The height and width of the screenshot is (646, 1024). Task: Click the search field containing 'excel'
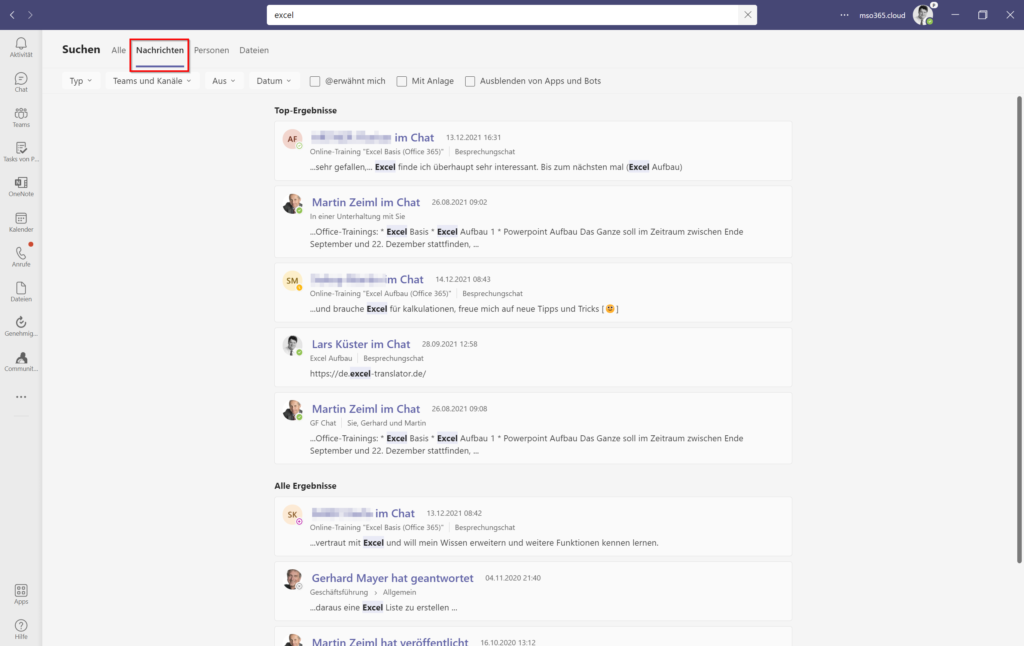503,15
